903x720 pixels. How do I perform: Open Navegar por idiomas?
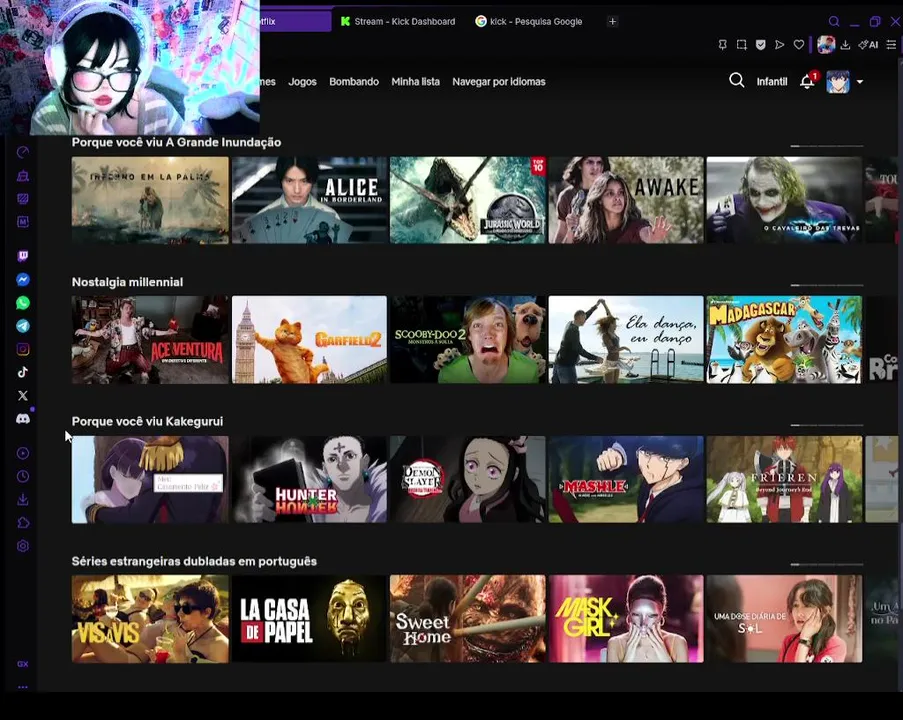point(499,82)
